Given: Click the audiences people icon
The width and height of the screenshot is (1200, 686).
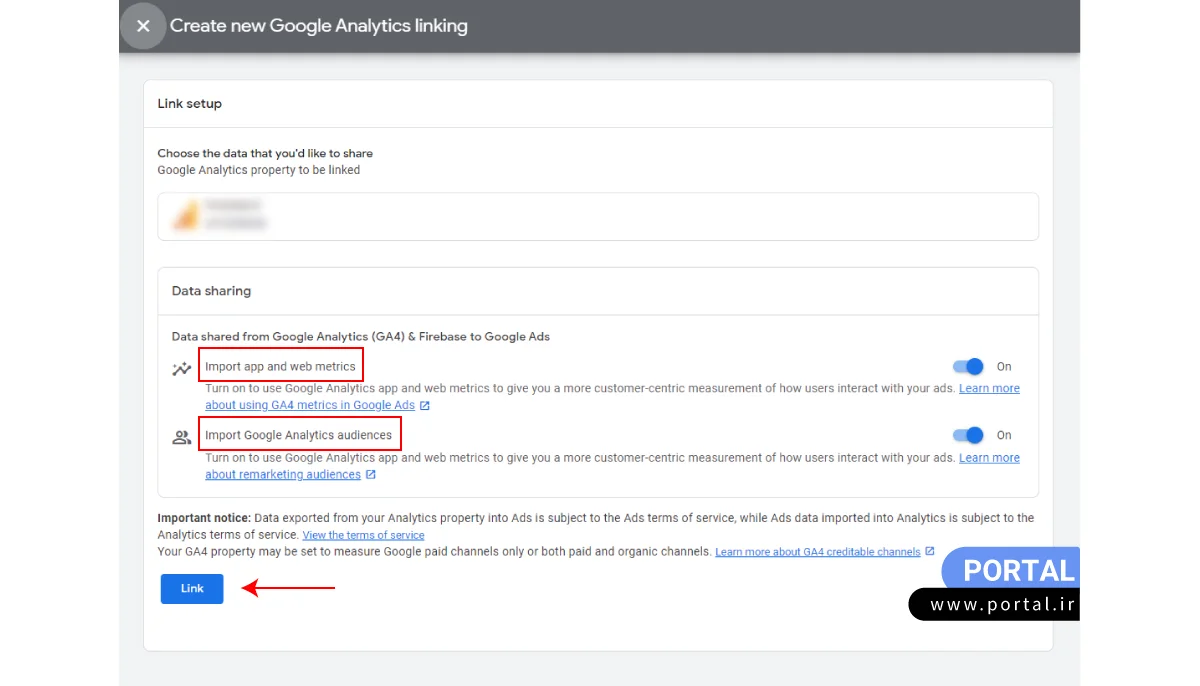Looking at the screenshot, I should point(181,437).
